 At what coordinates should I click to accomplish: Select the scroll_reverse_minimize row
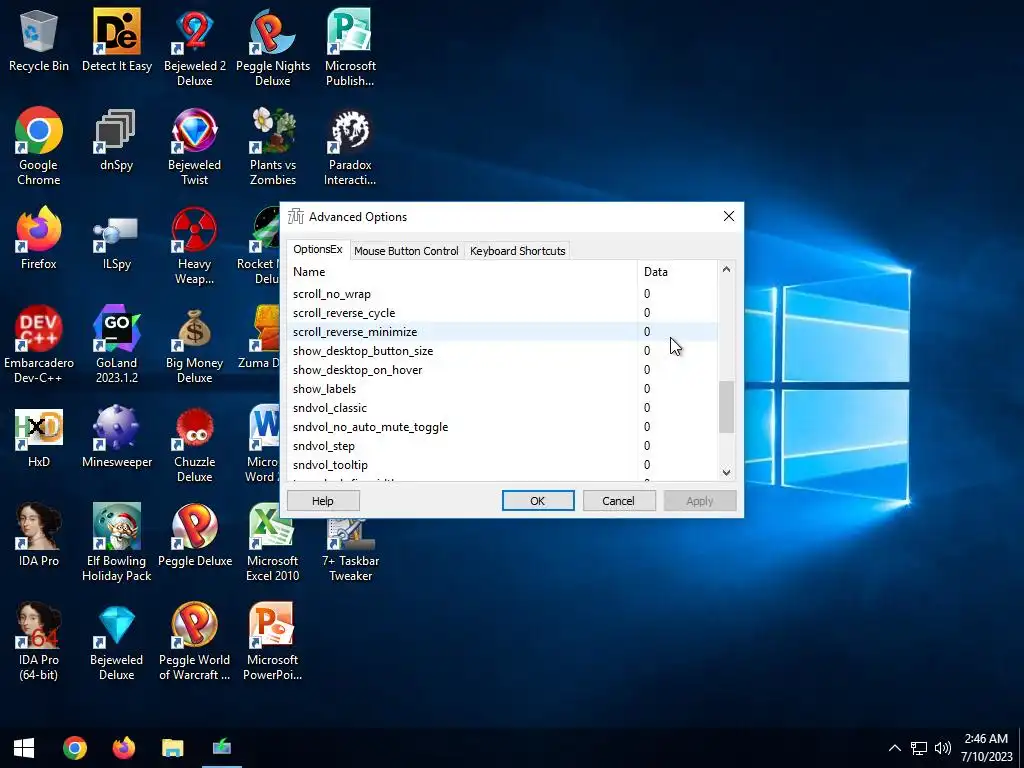click(x=502, y=332)
